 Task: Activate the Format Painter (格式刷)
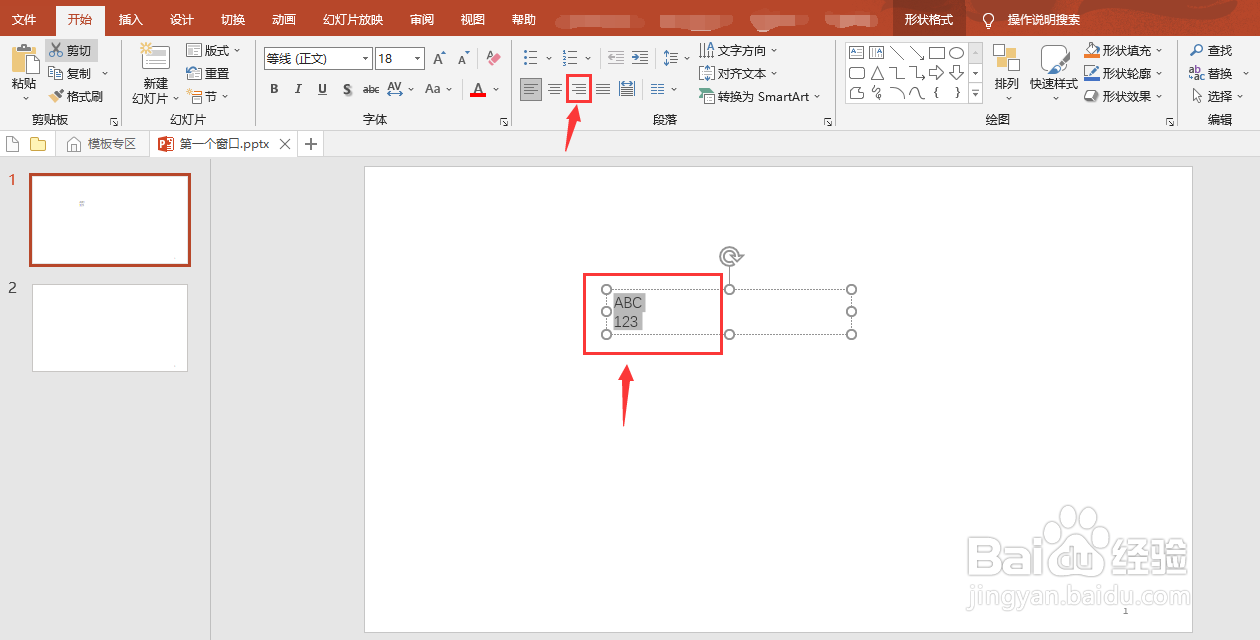(x=76, y=97)
